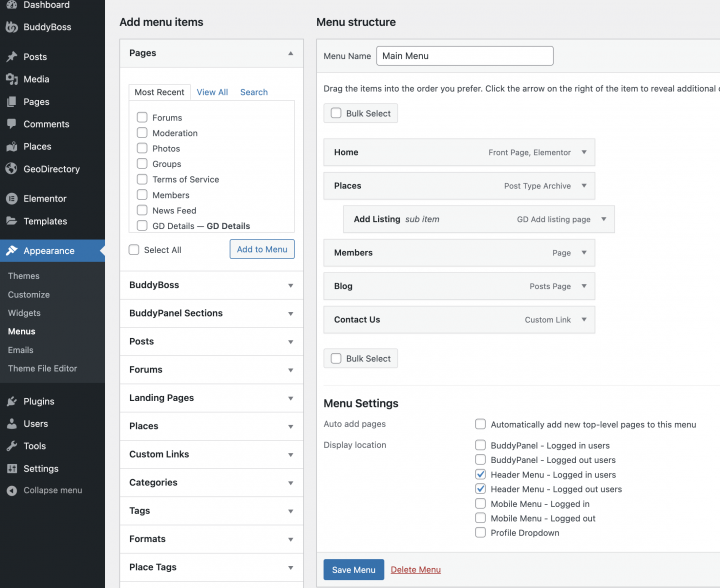Screen dimensions: 720x588
Task: Click the Menu Name input field
Action: 464,56
